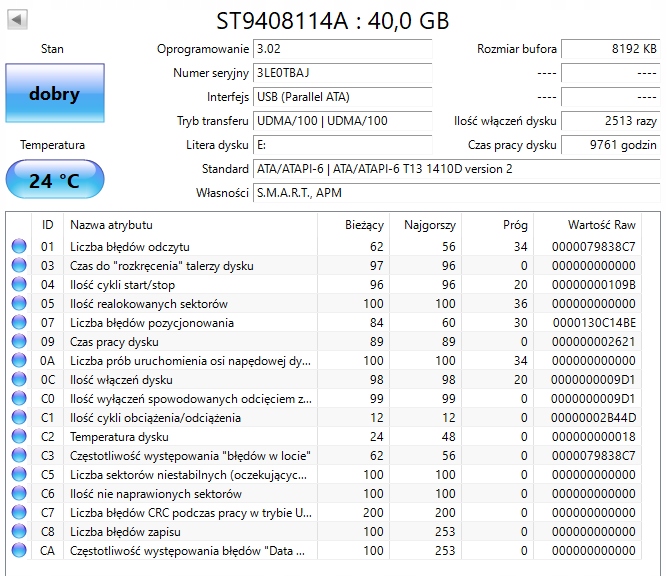667x576 pixels.
Task: Click the title ST9408114A : 40,0 GB
Action: tap(333, 20)
